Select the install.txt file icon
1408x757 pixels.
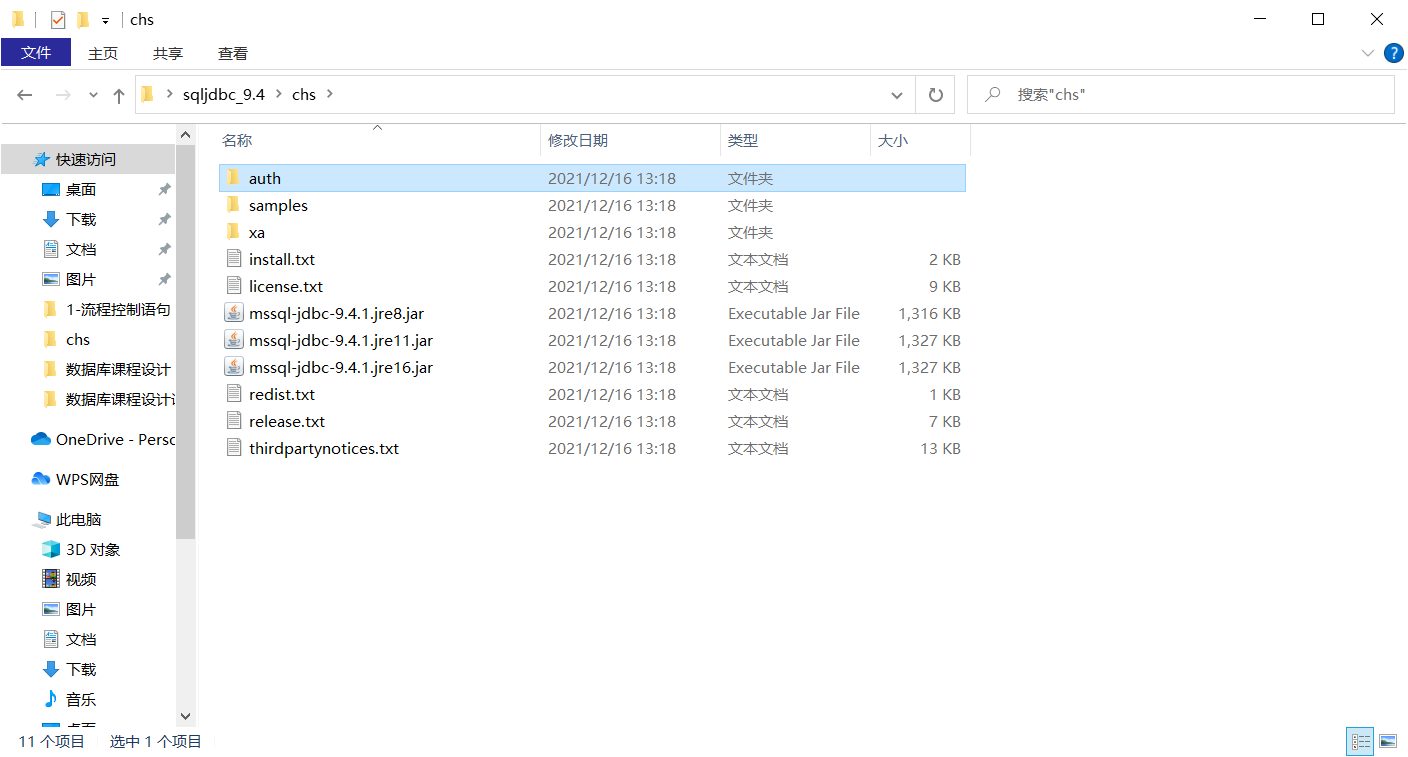click(x=234, y=259)
